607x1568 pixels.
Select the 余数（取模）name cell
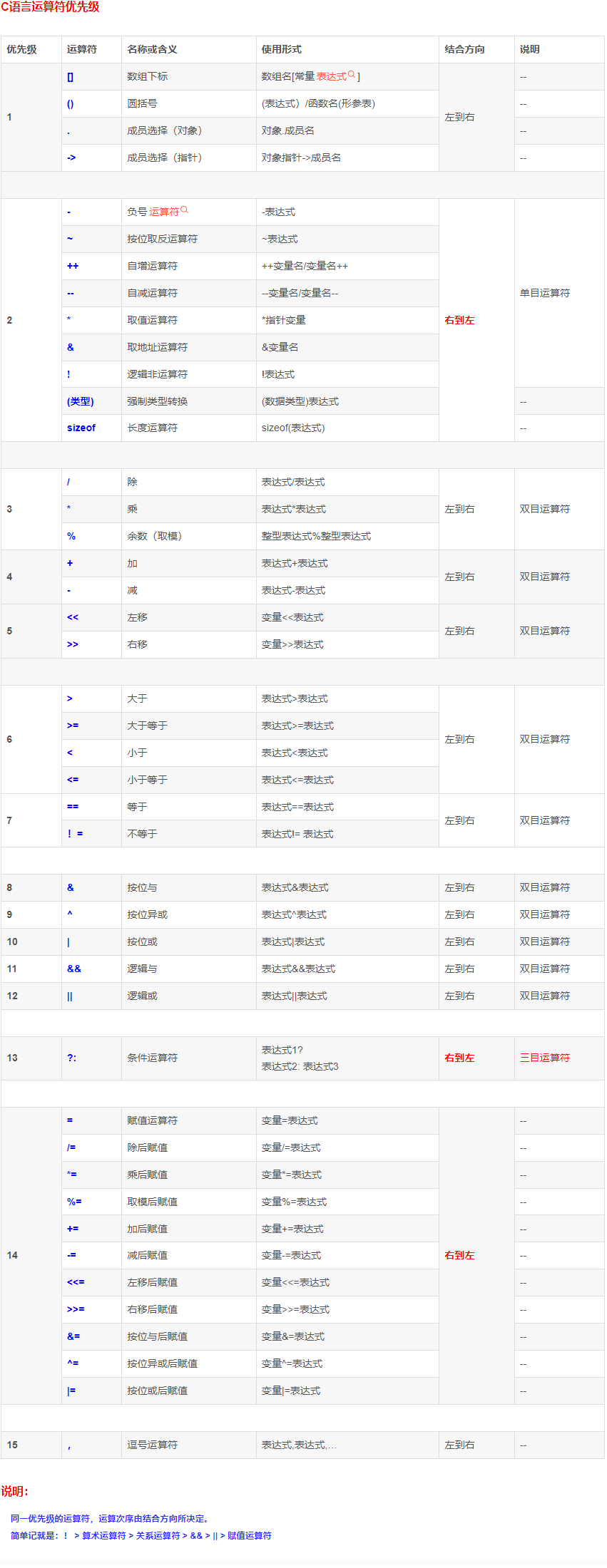[x=189, y=536]
